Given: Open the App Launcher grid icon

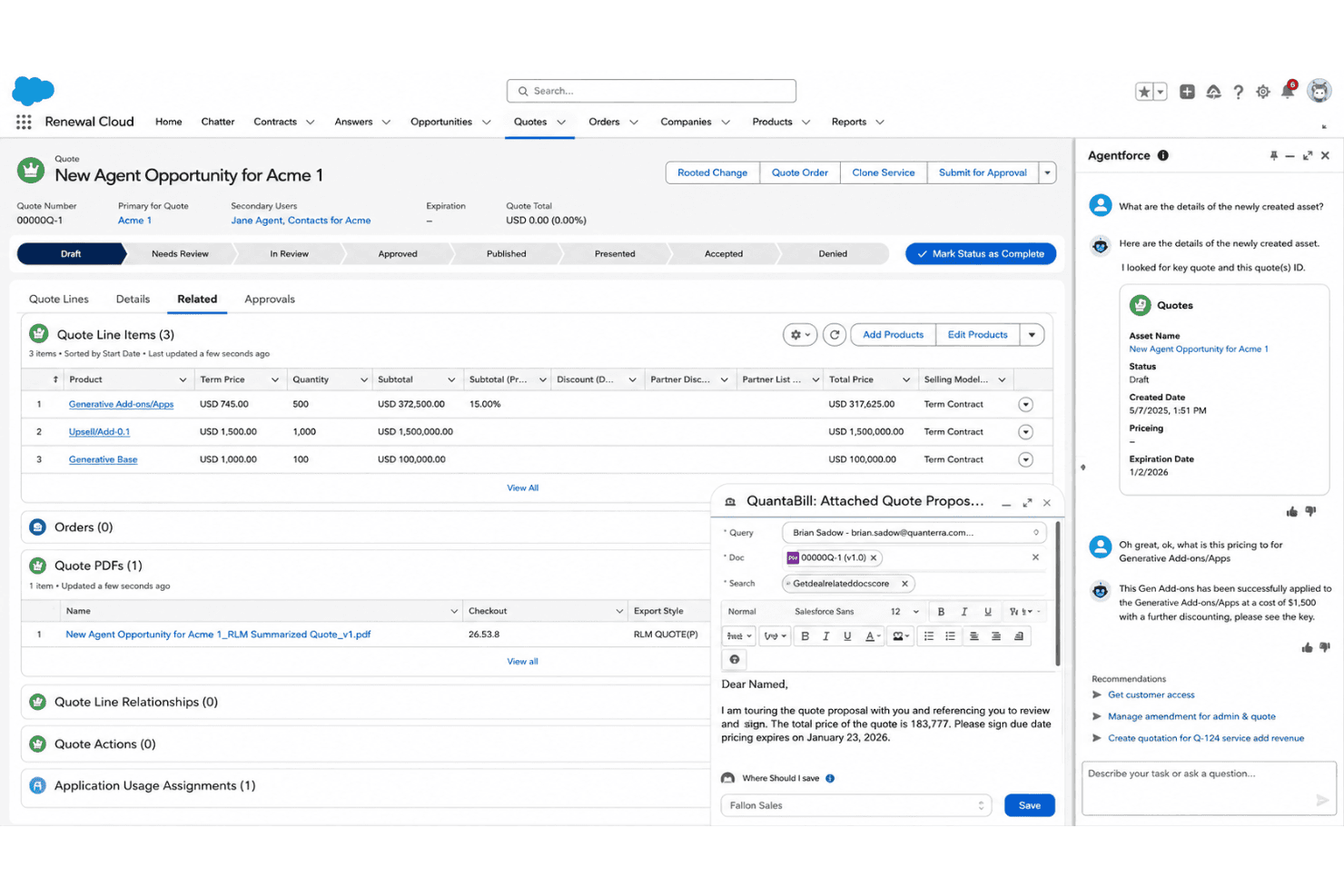Looking at the screenshot, I should [x=24, y=122].
